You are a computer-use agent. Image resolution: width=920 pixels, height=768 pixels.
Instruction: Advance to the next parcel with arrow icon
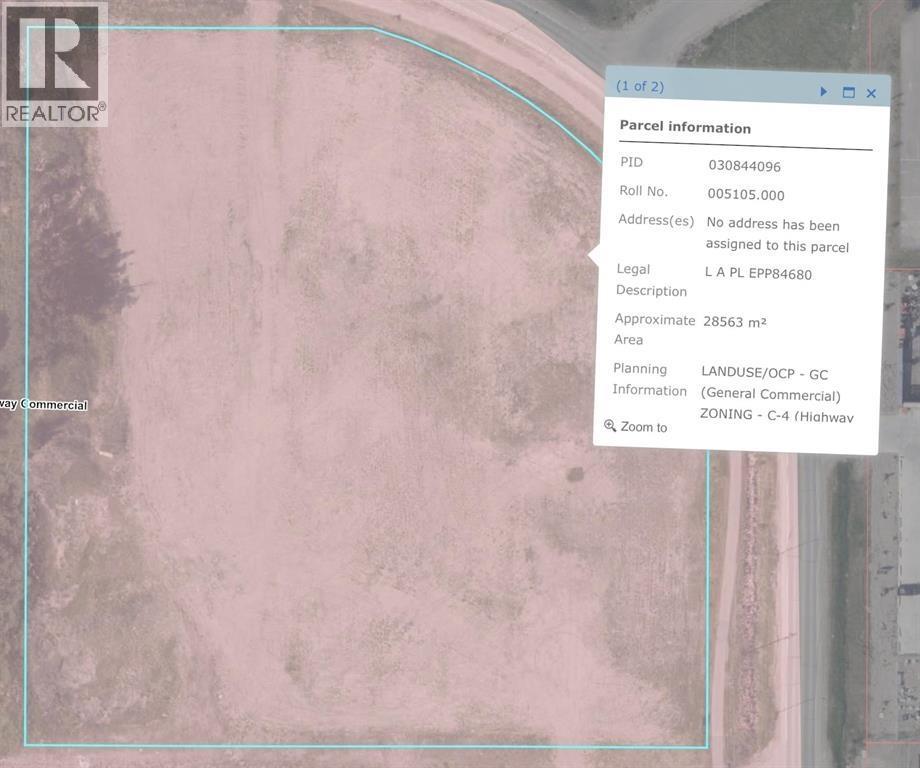coord(822,90)
